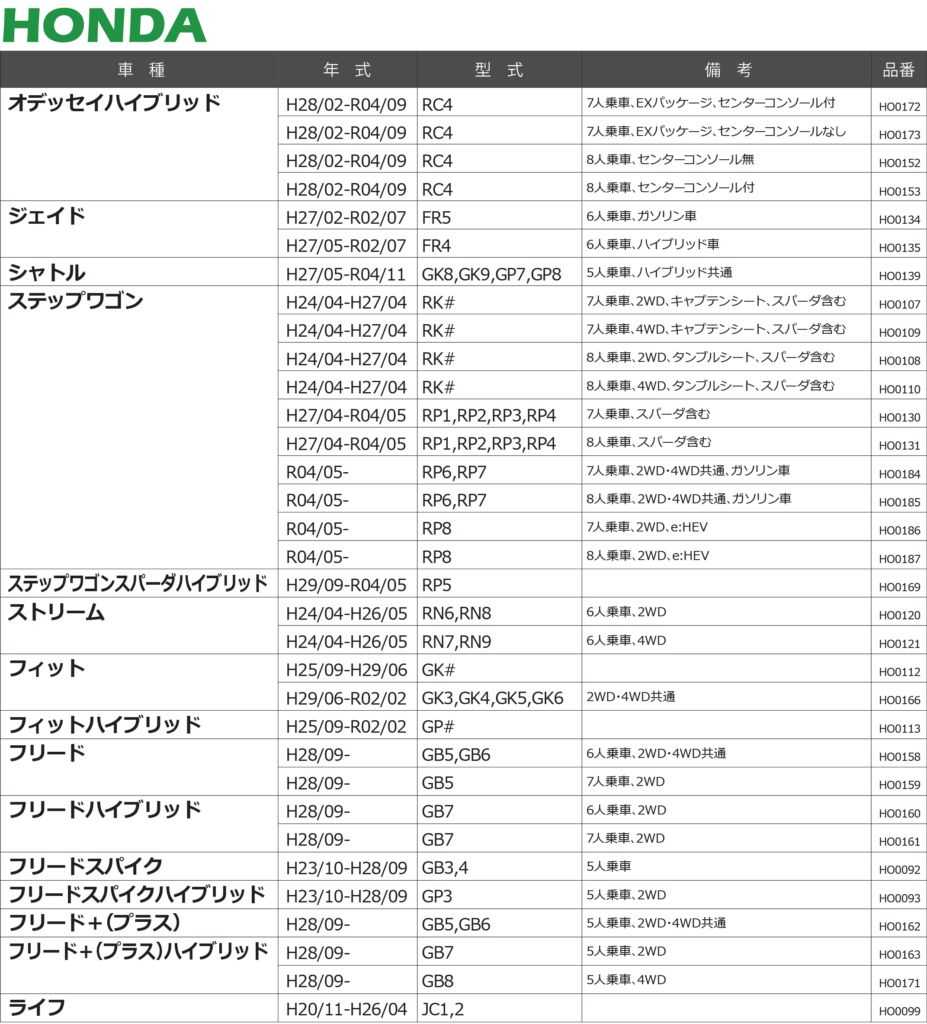Click the ジェイド vehicle name
Screen dimensions: 927x1024
point(47,216)
